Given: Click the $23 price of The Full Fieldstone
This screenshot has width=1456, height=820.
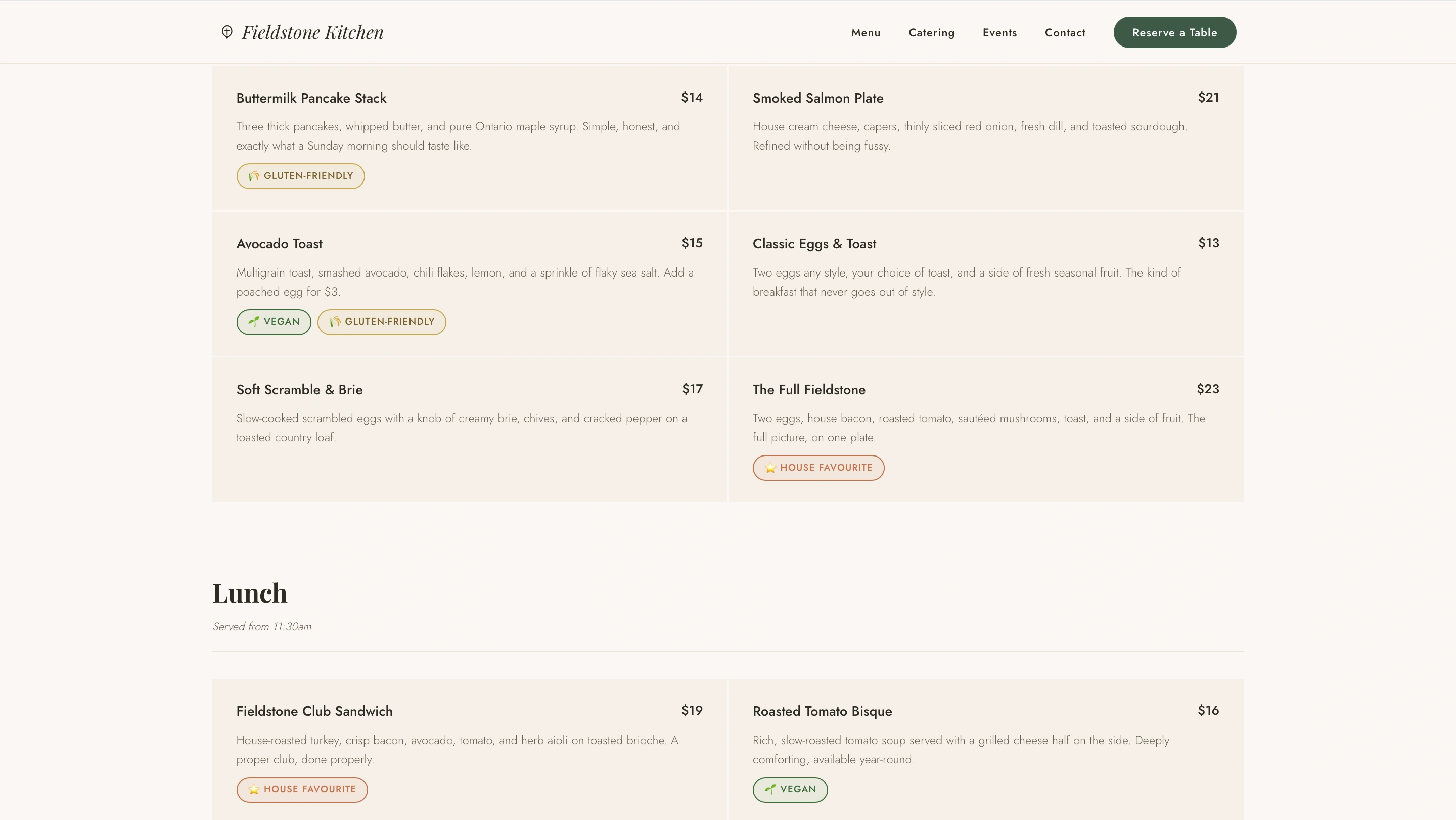Looking at the screenshot, I should tap(1207, 389).
